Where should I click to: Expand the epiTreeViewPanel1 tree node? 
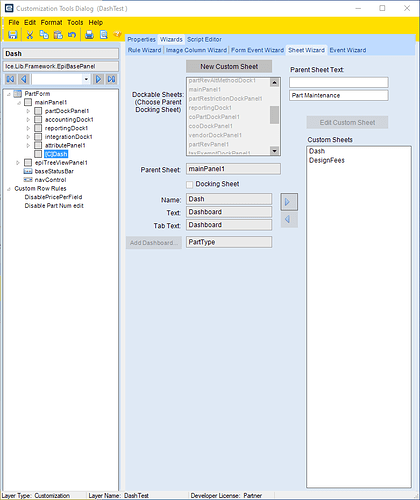pyautogui.click(x=18, y=163)
